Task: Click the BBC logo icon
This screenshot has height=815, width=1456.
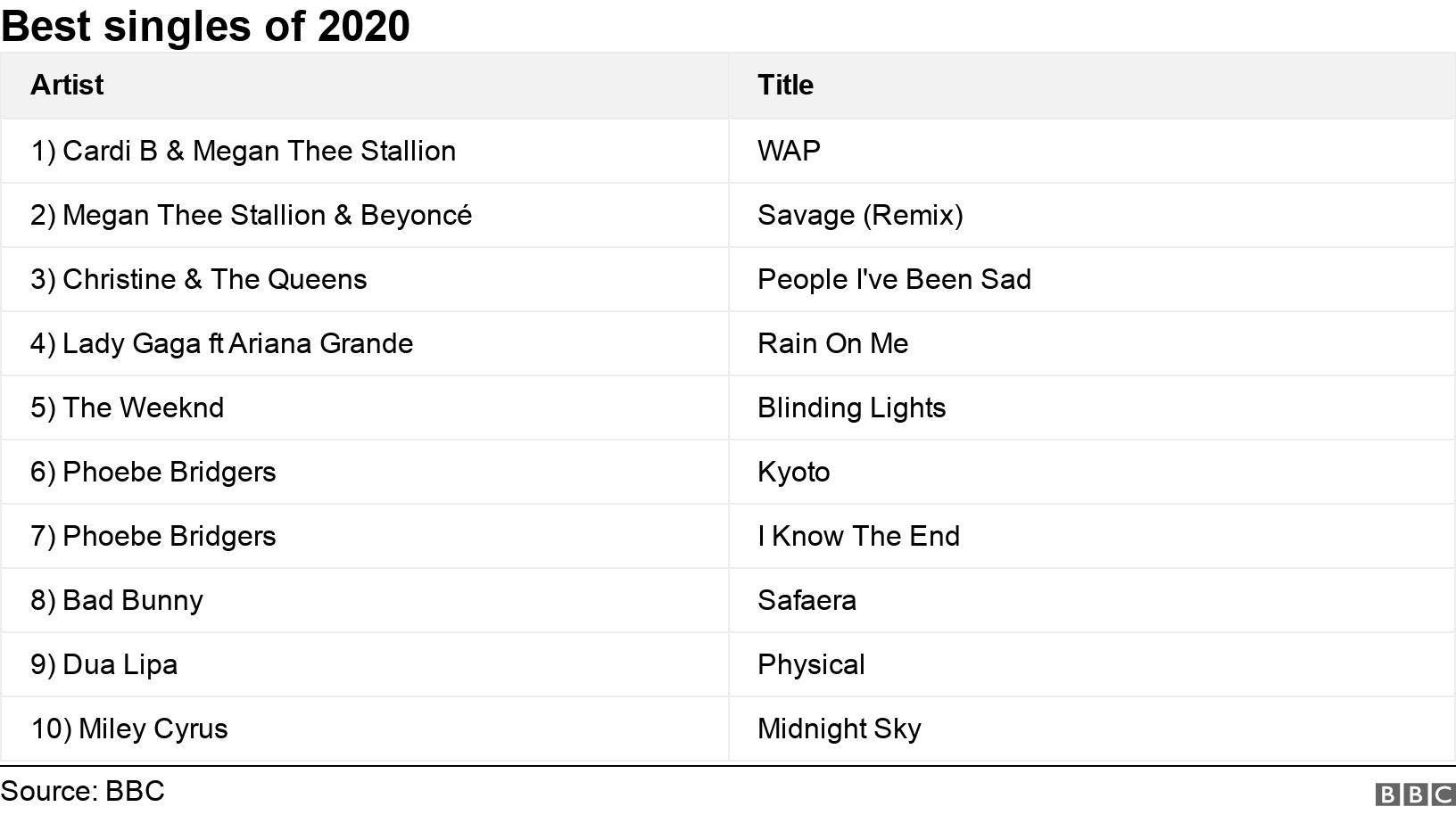Action: coord(1415,794)
